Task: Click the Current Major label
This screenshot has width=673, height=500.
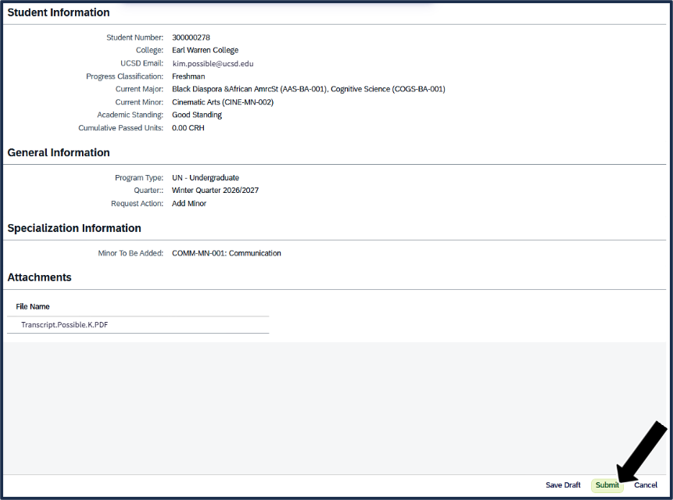Action: coord(139,89)
